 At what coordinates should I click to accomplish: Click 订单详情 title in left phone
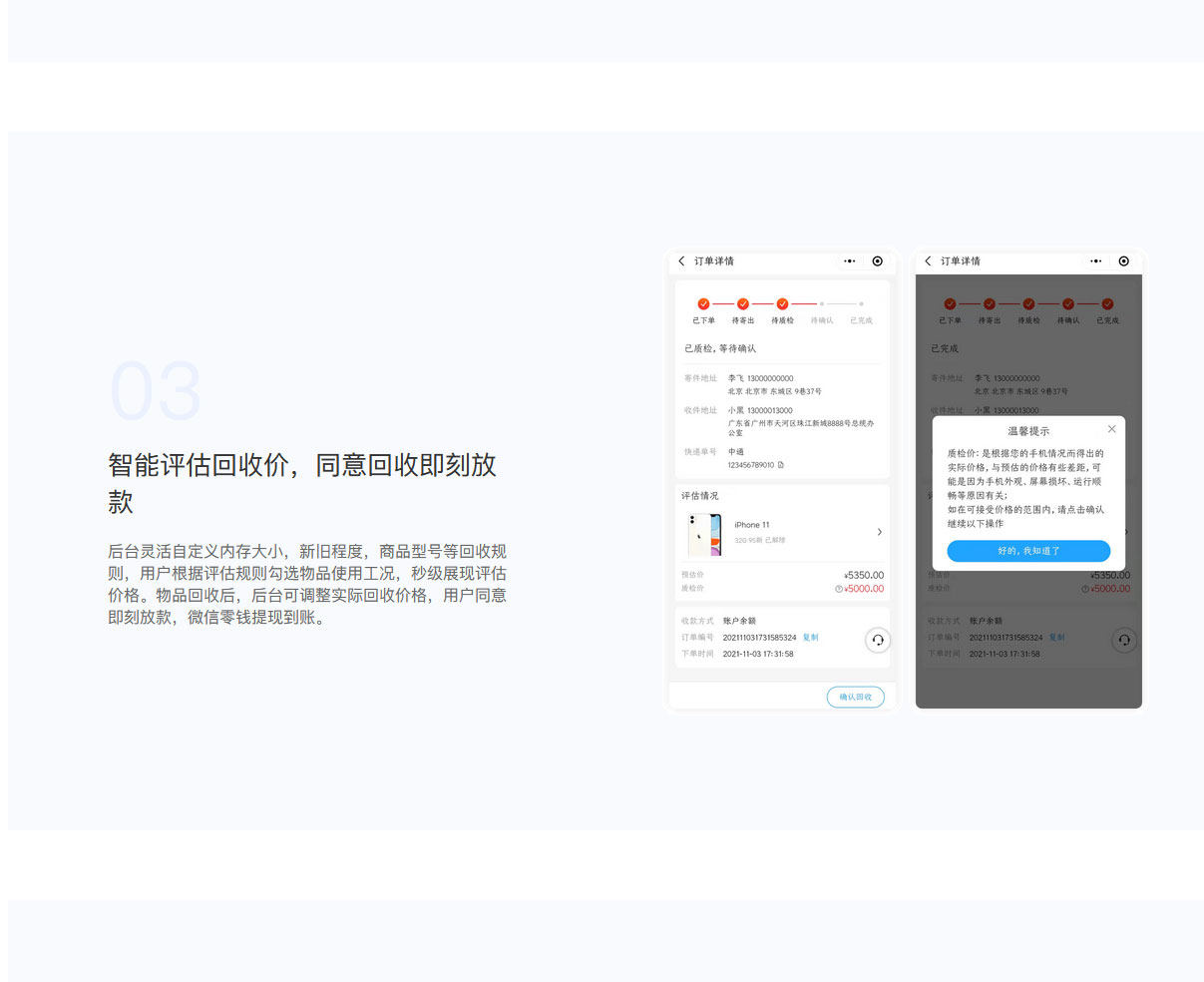(714, 261)
